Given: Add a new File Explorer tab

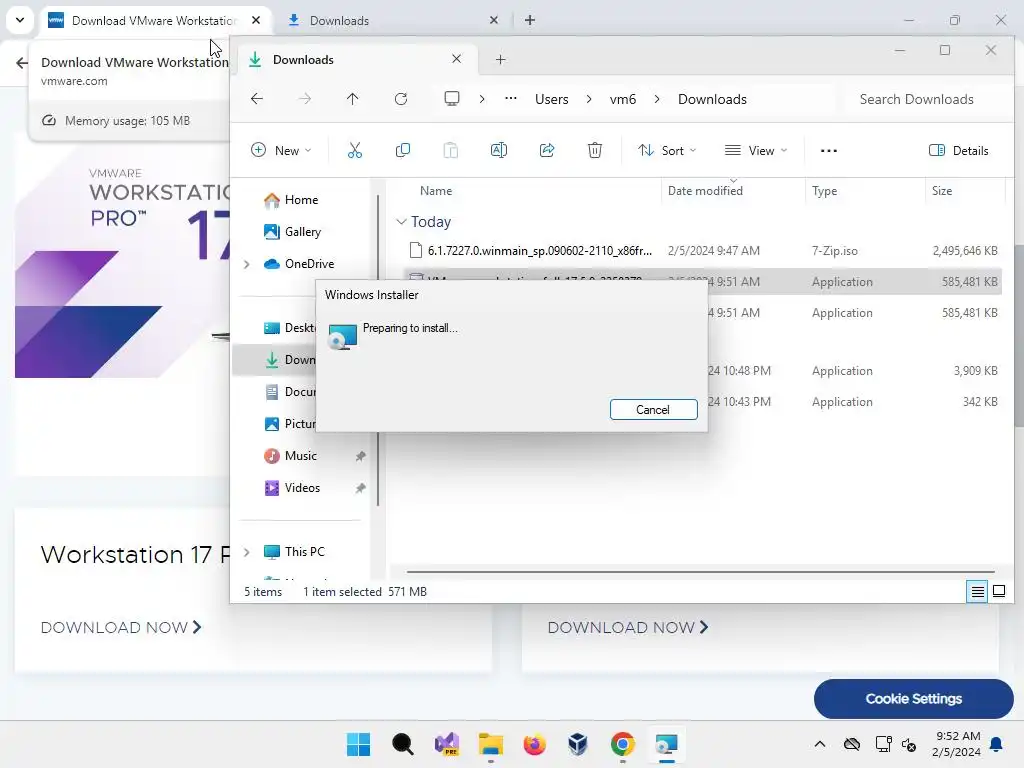Looking at the screenshot, I should click(x=501, y=60).
